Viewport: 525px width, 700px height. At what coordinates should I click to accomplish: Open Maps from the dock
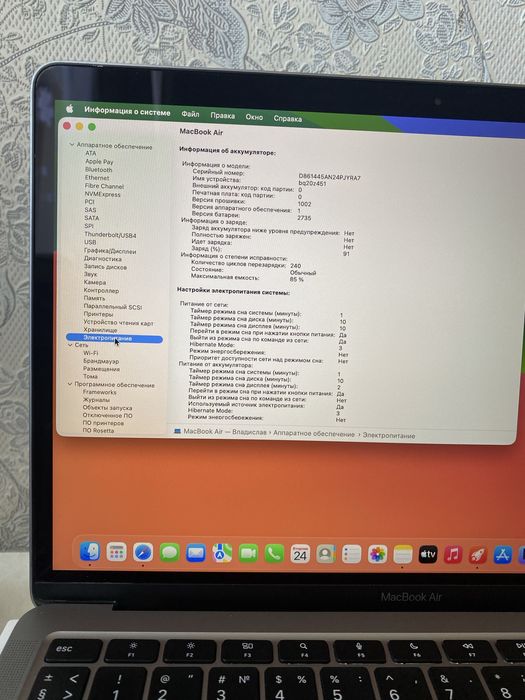222,554
